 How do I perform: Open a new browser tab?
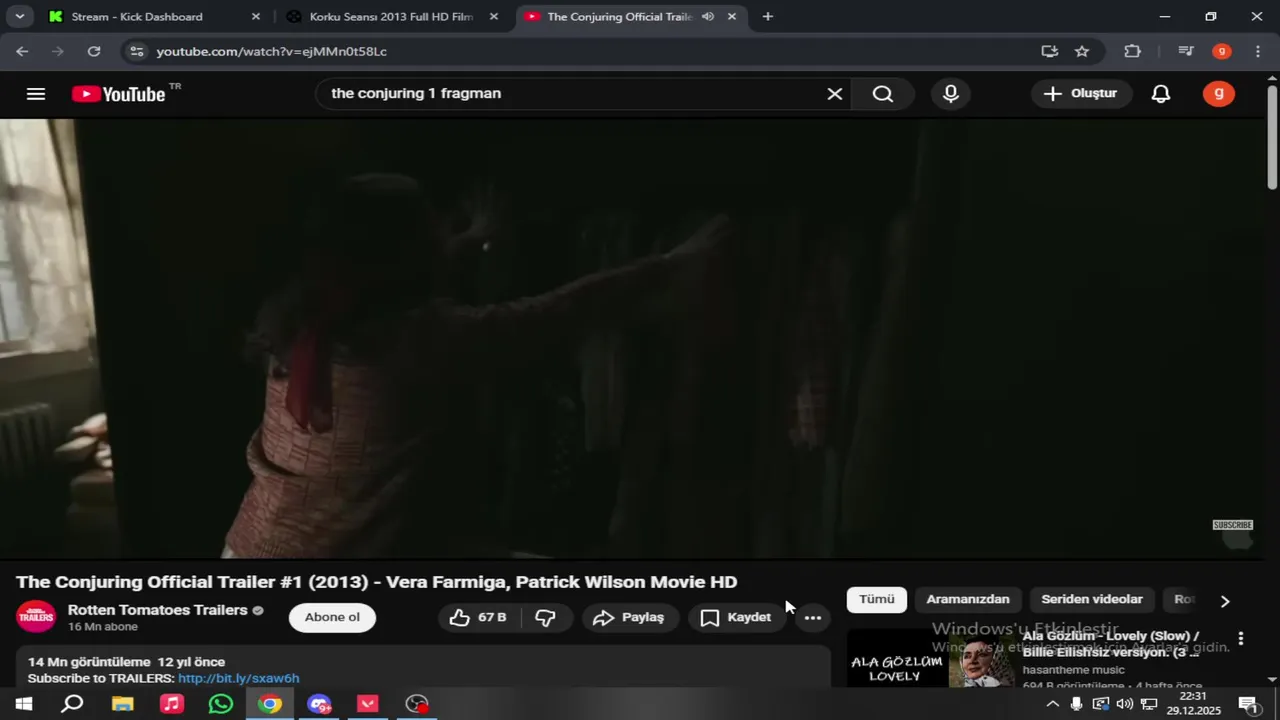click(767, 17)
